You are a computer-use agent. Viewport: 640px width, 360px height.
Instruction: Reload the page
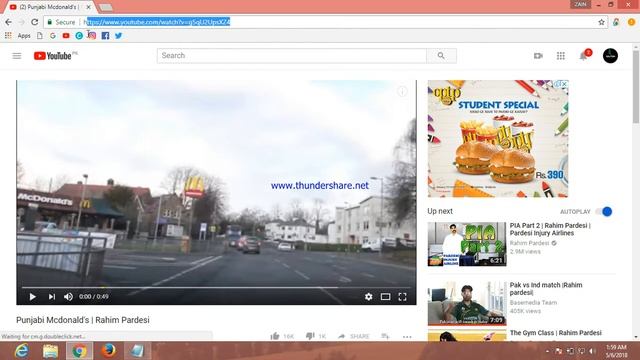(35, 22)
